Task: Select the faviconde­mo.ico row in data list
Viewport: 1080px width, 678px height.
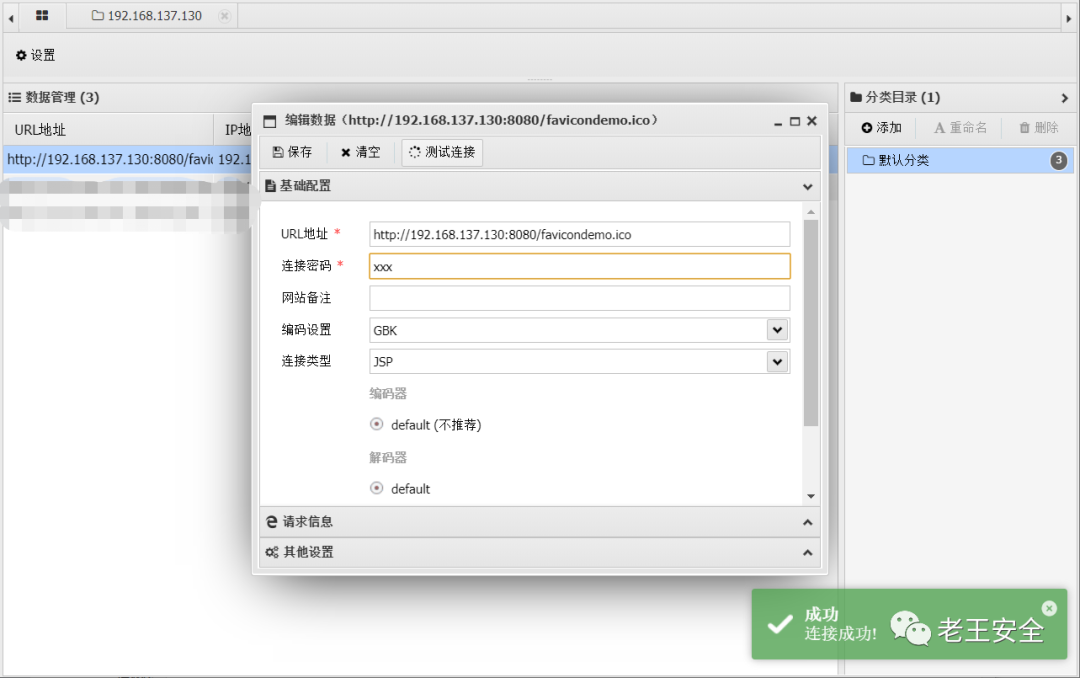Action: [x=127, y=159]
